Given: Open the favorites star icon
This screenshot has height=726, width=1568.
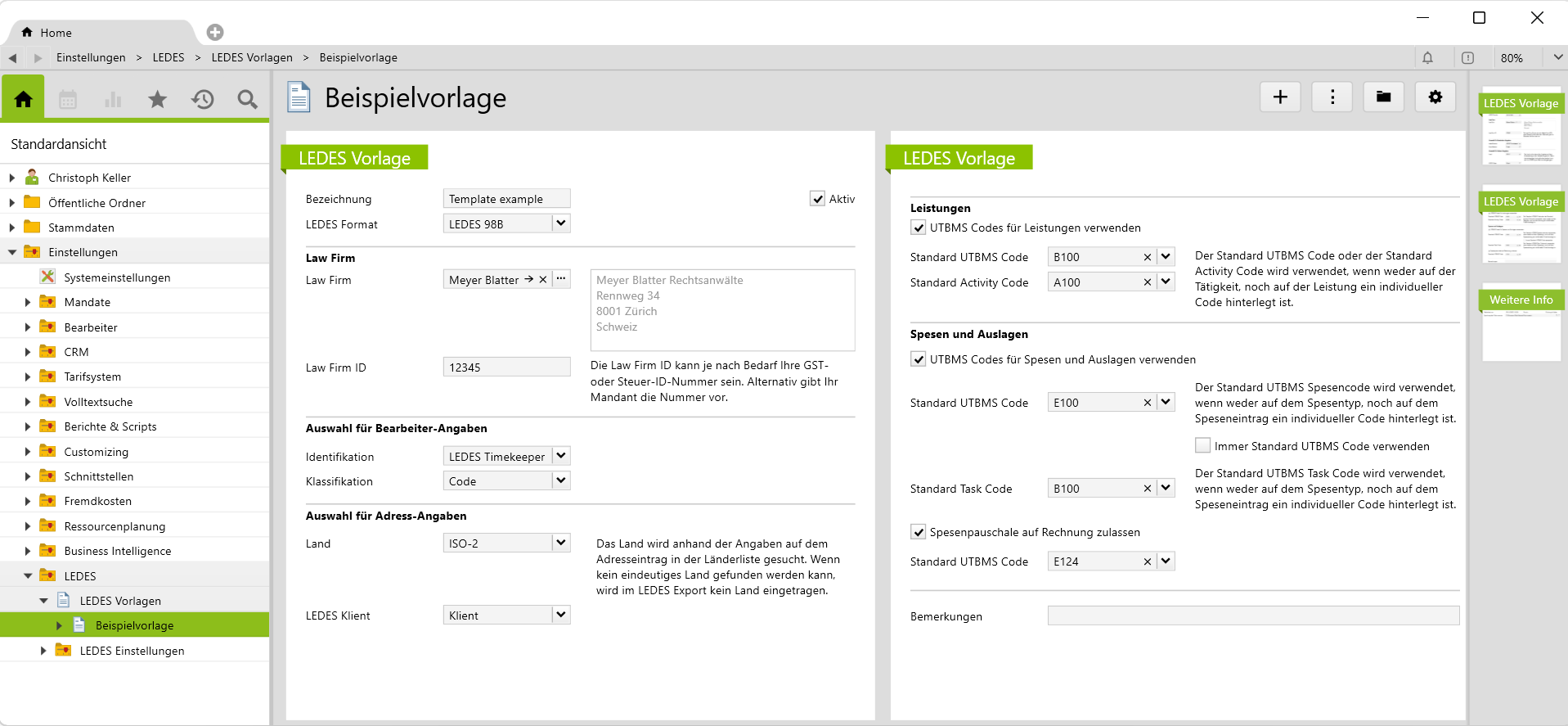Looking at the screenshot, I should [157, 100].
